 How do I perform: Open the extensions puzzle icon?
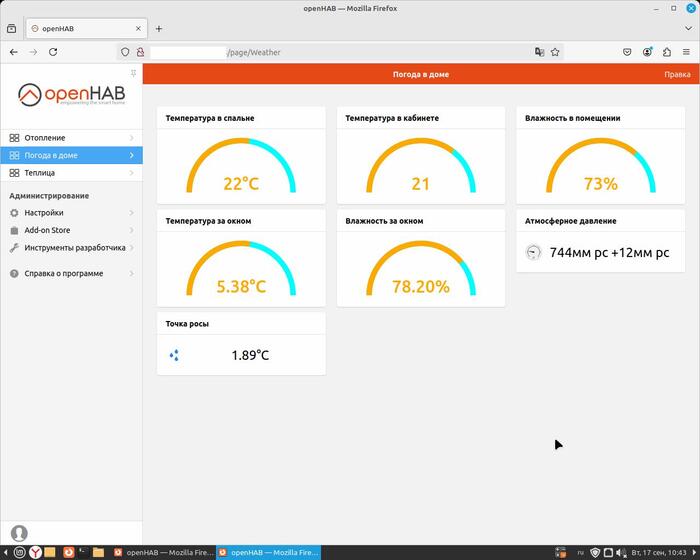pos(667,52)
